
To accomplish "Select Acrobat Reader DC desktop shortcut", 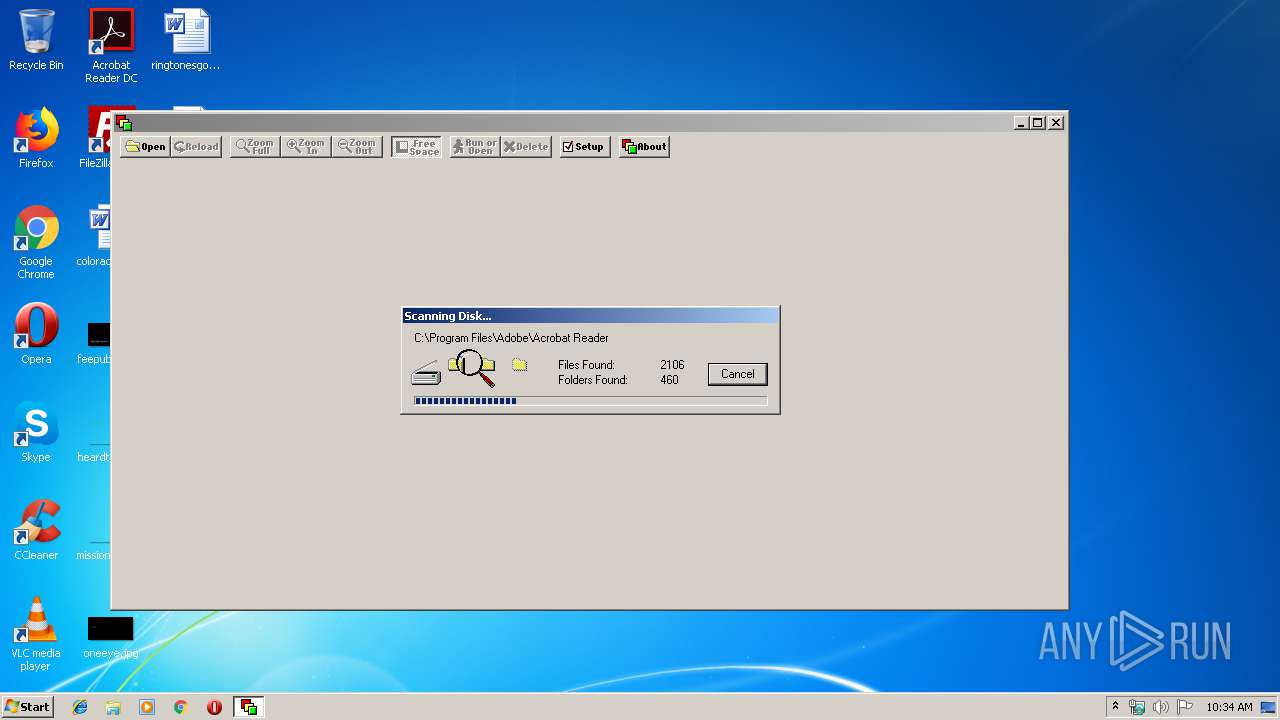I will coord(111,46).
